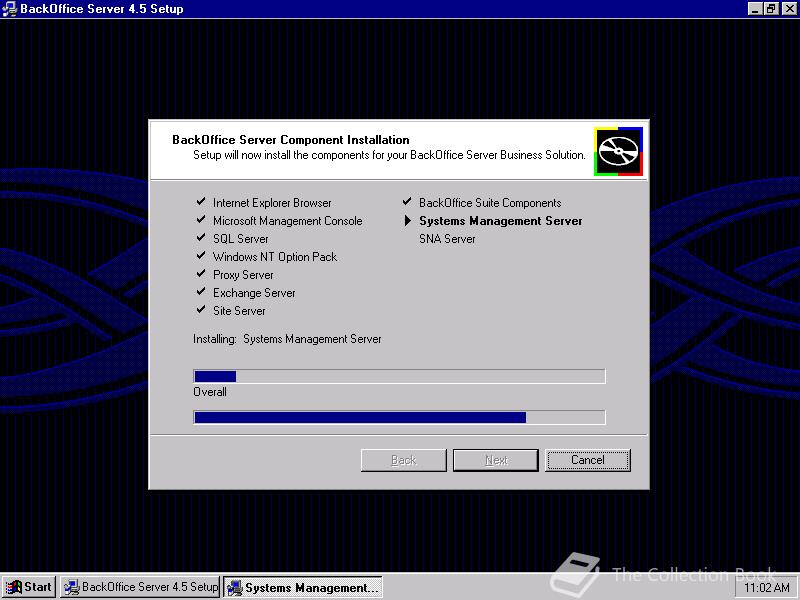Click checkmark beside Exchange Server
This screenshot has height=600, width=800.
(x=201, y=291)
